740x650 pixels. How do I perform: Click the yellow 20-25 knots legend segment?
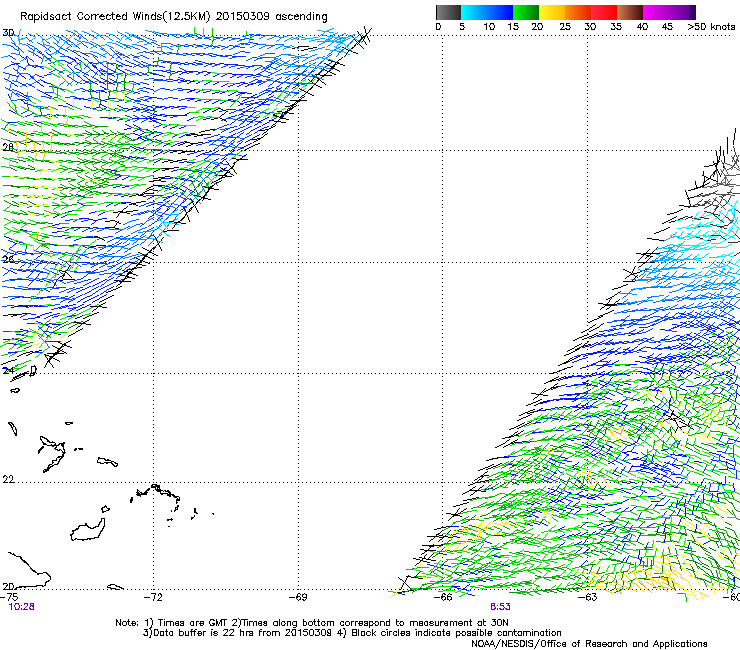552,12
